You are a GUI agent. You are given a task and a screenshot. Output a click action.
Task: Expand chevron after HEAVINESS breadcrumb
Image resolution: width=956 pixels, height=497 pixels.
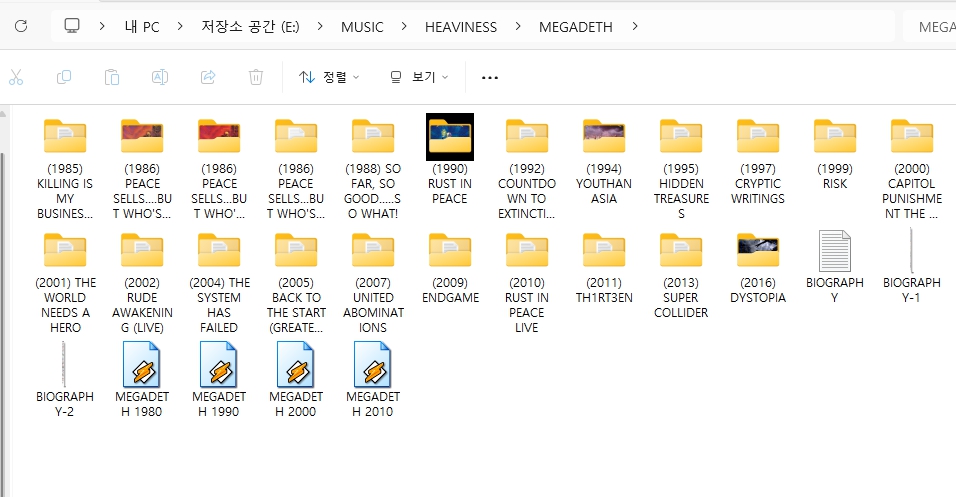(518, 26)
